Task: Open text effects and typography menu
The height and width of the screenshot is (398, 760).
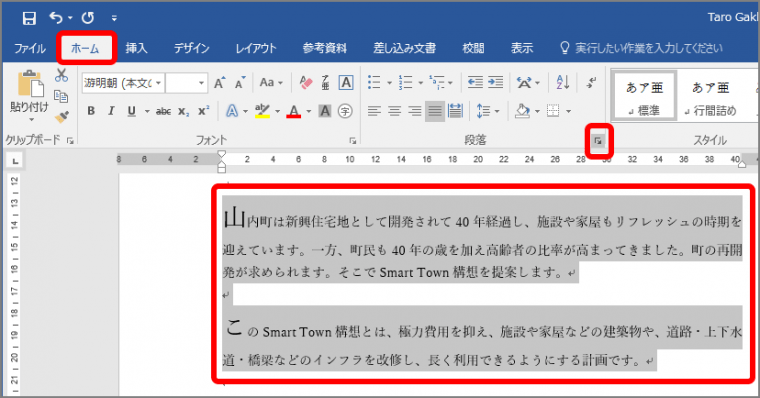Action: (237, 111)
